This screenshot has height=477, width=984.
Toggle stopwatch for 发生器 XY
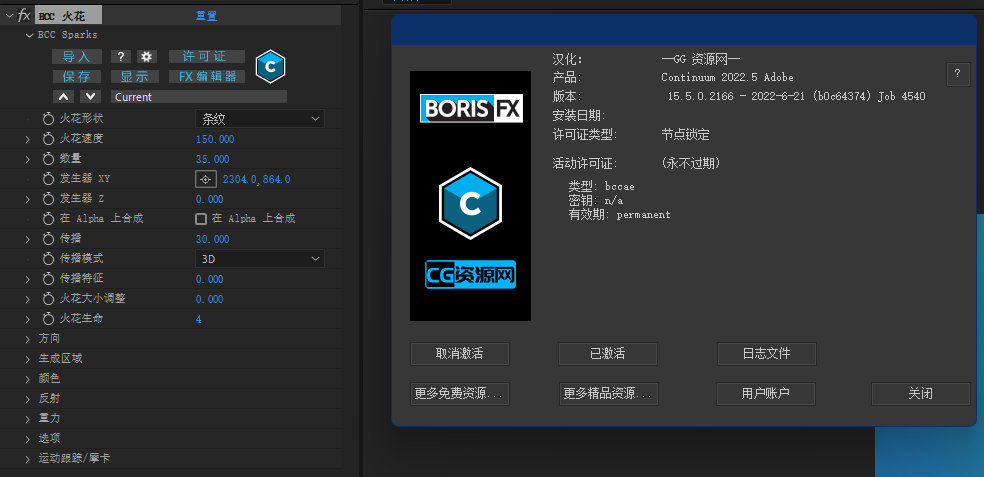point(48,179)
